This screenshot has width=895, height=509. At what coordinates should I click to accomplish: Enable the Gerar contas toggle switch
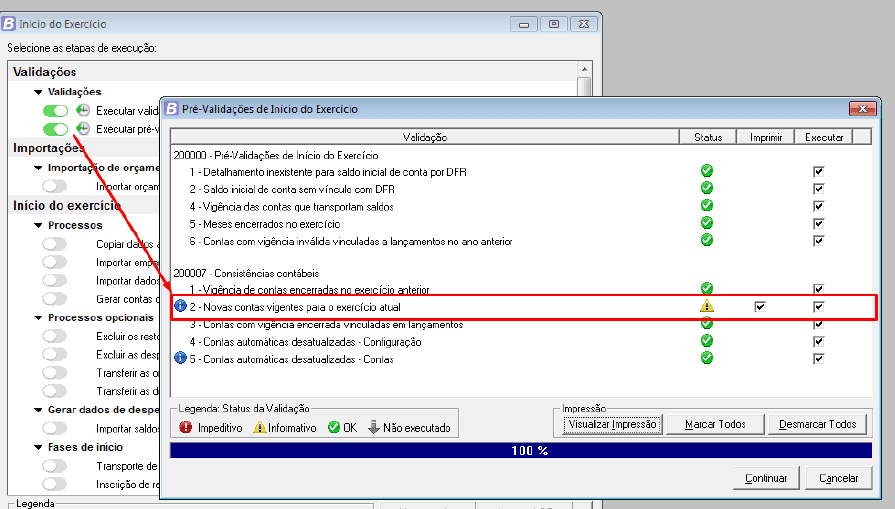(x=55, y=298)
